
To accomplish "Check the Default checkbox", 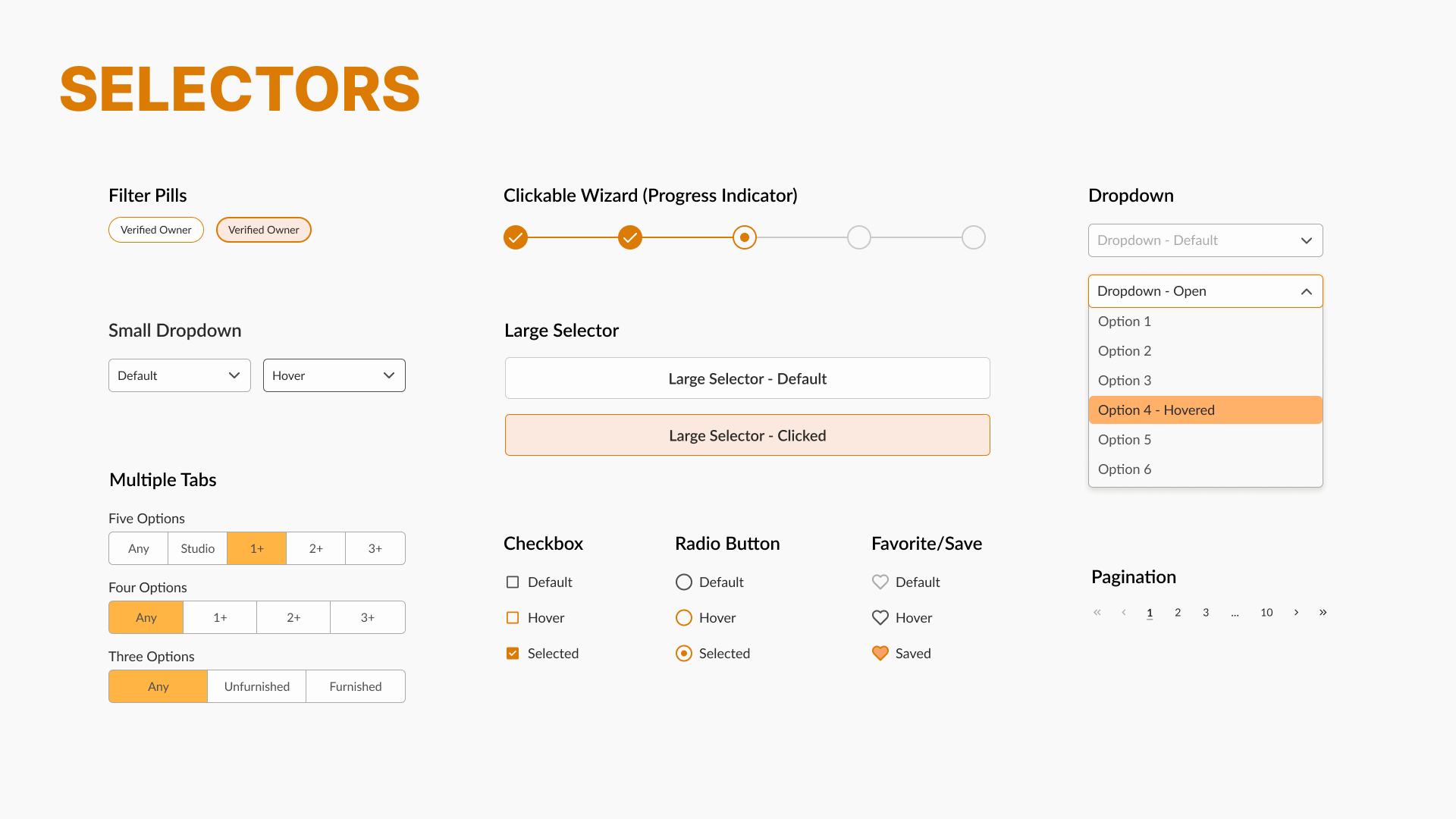I will pyautogui.click(x=513, y=582).
